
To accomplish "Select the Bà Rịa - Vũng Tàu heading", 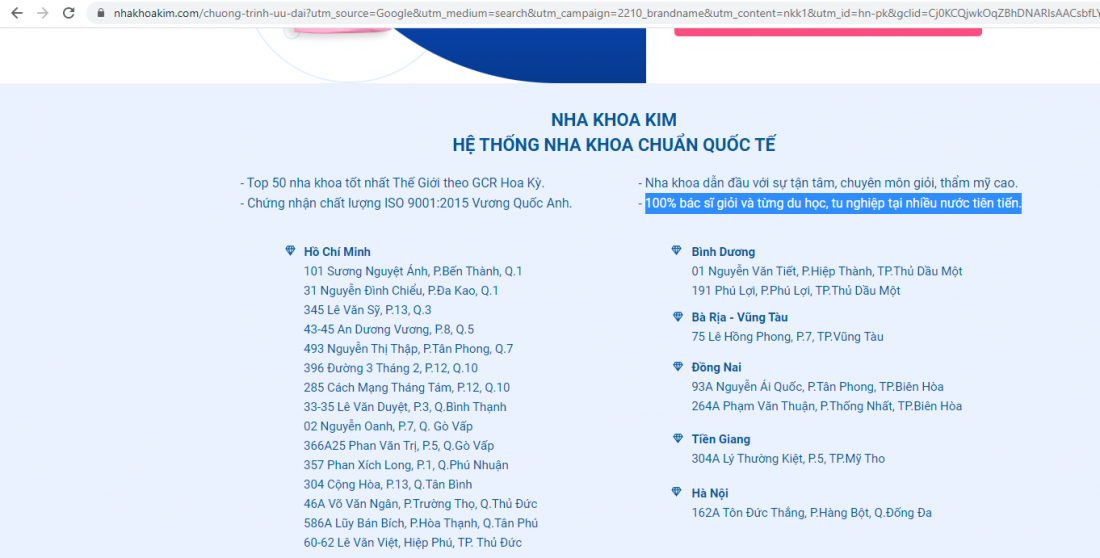I will (x=739, y=317).
